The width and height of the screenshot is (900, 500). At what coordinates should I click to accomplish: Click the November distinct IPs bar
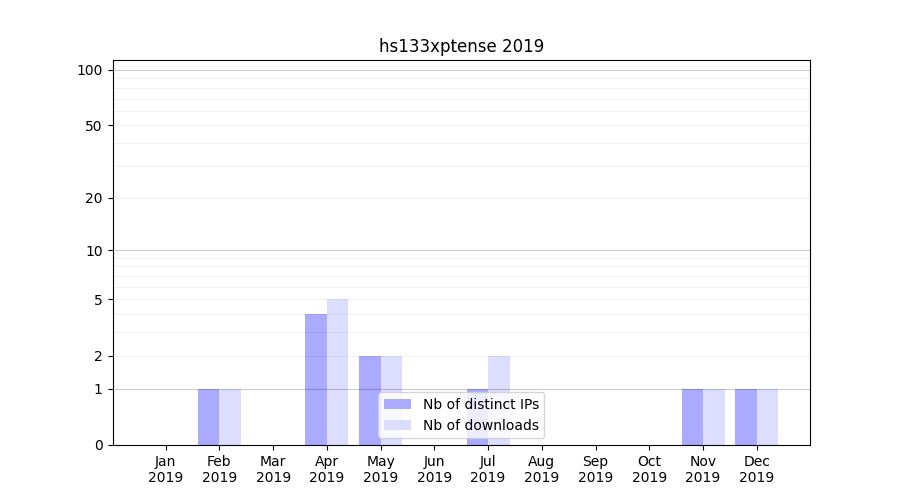(x=692, y=416)
